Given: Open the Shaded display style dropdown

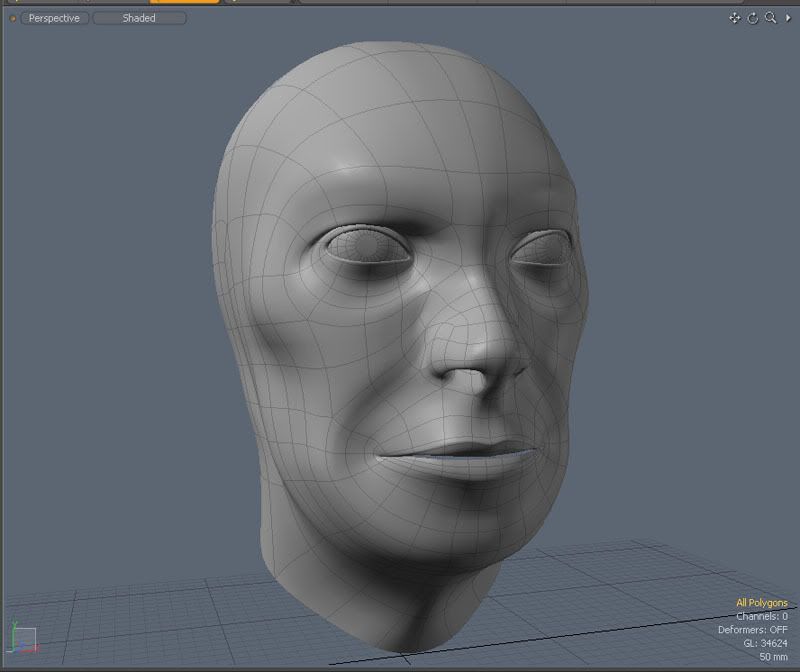Looking at the screenshot, I should click(x=139, y=18).
